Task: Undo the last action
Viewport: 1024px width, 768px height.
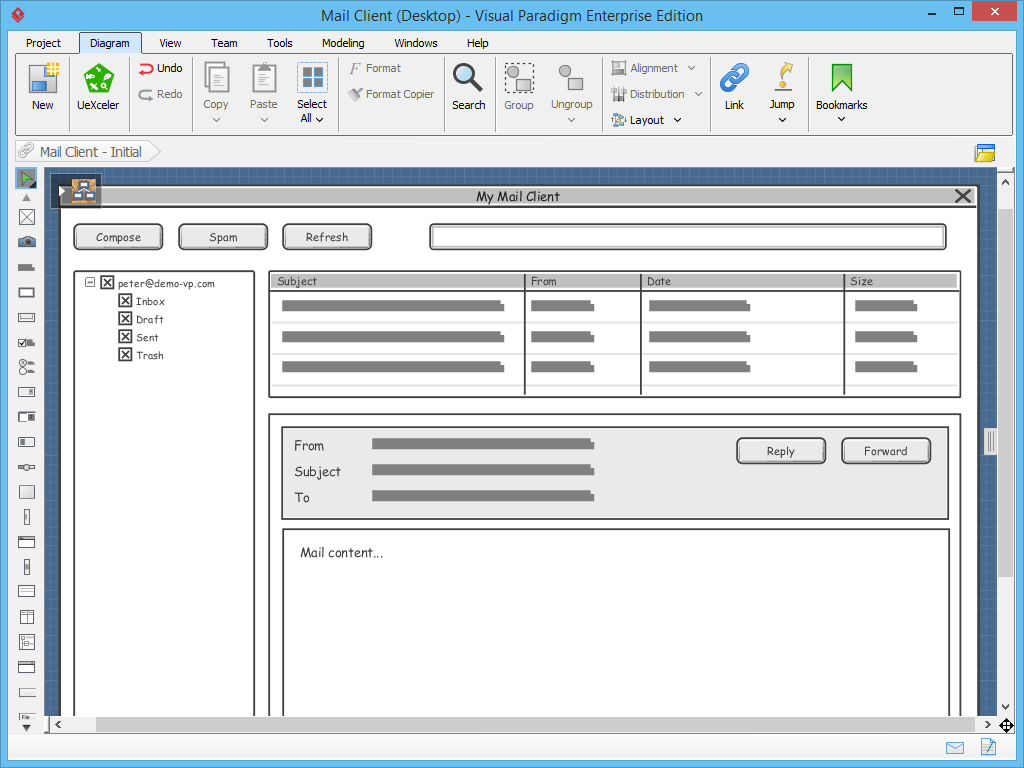Action: tap(161, 68)
